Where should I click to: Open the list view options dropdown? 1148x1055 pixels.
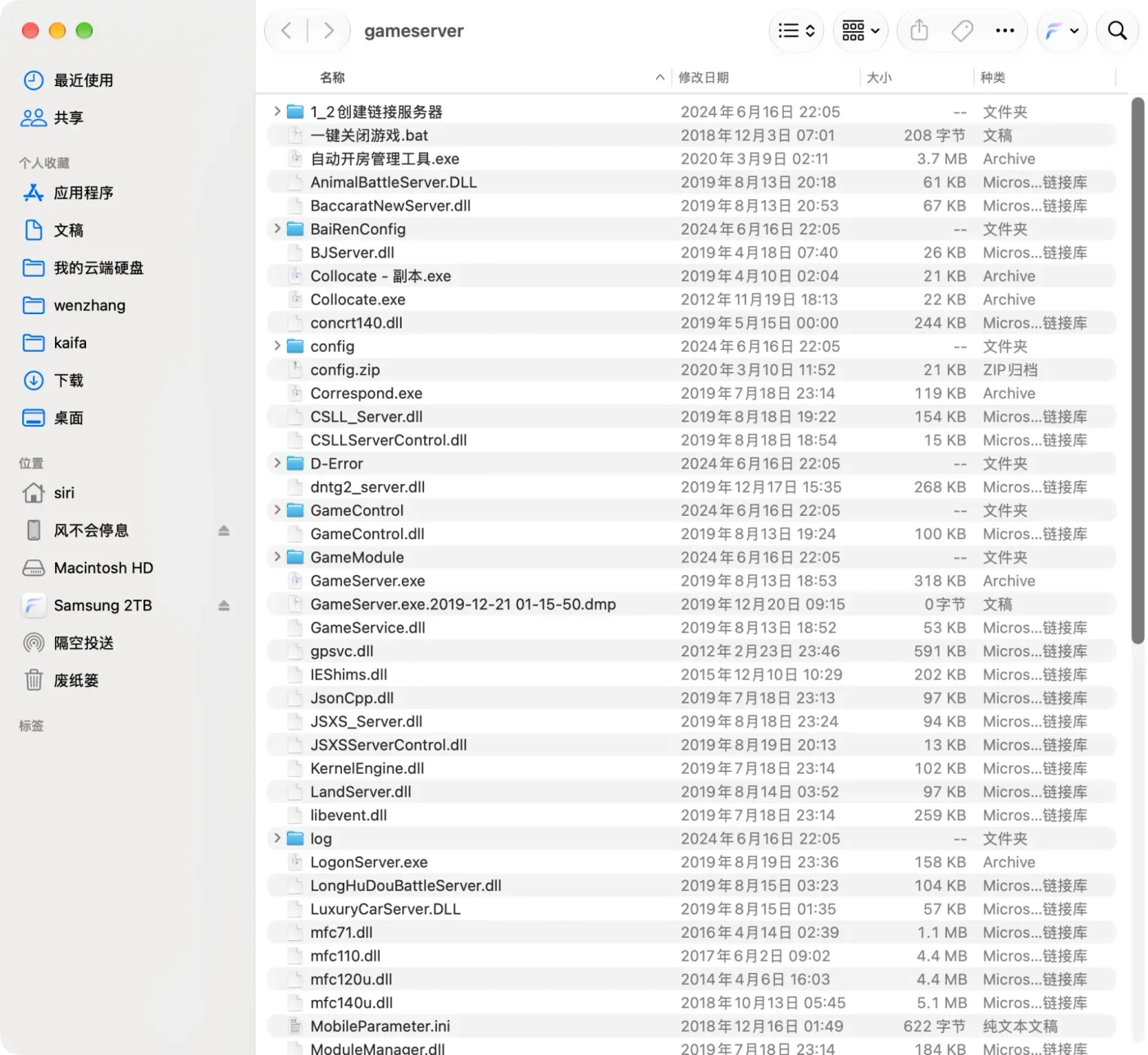pos(796,31)
